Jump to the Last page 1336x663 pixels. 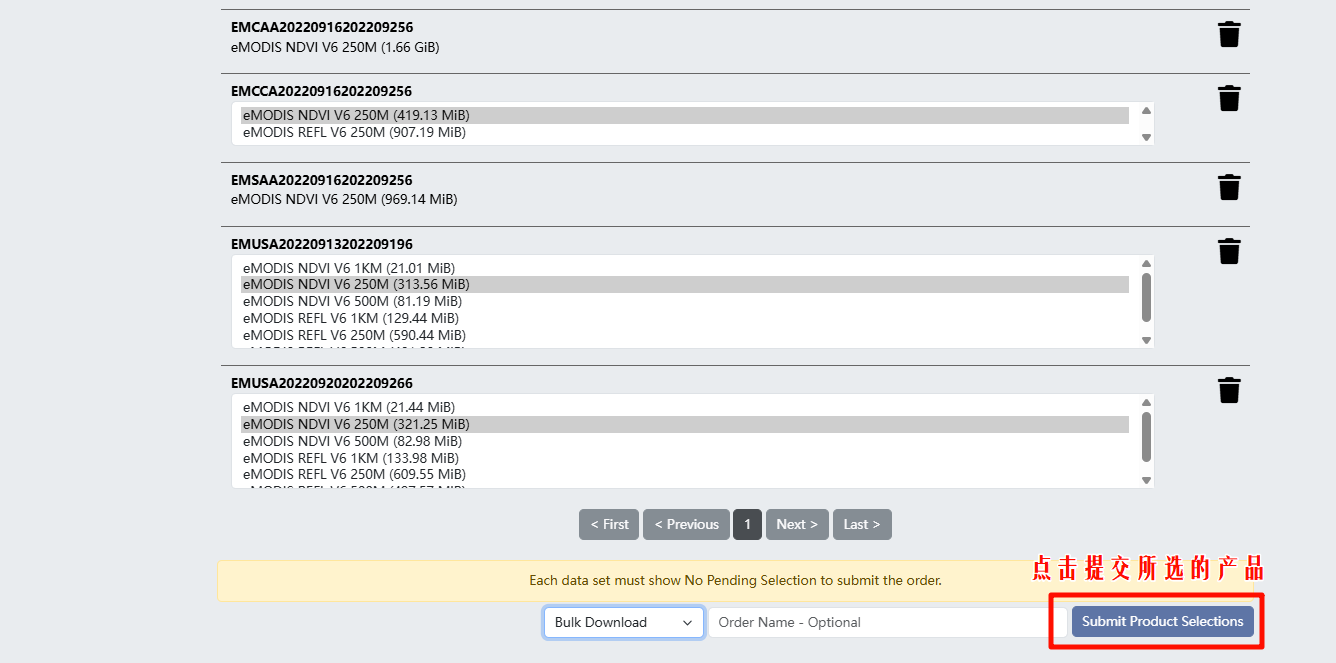pyautogui.click(x=861, y=524)
